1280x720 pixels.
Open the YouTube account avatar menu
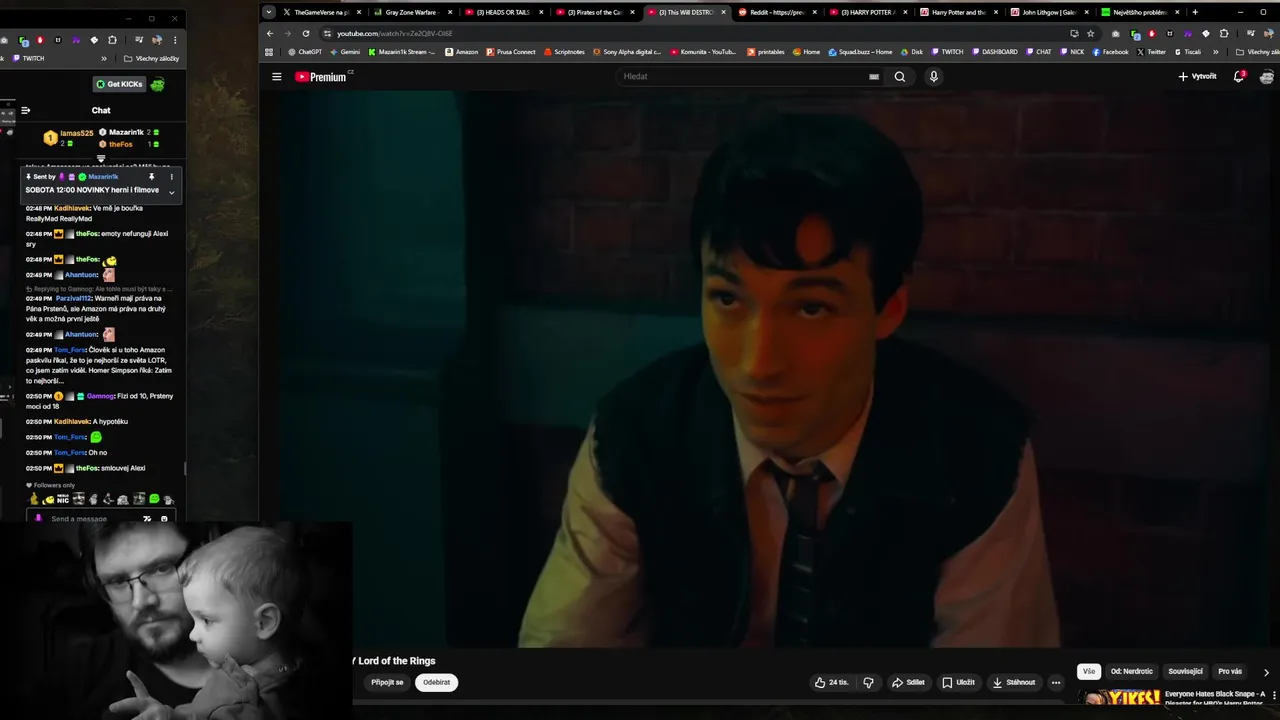[1267, 77]
